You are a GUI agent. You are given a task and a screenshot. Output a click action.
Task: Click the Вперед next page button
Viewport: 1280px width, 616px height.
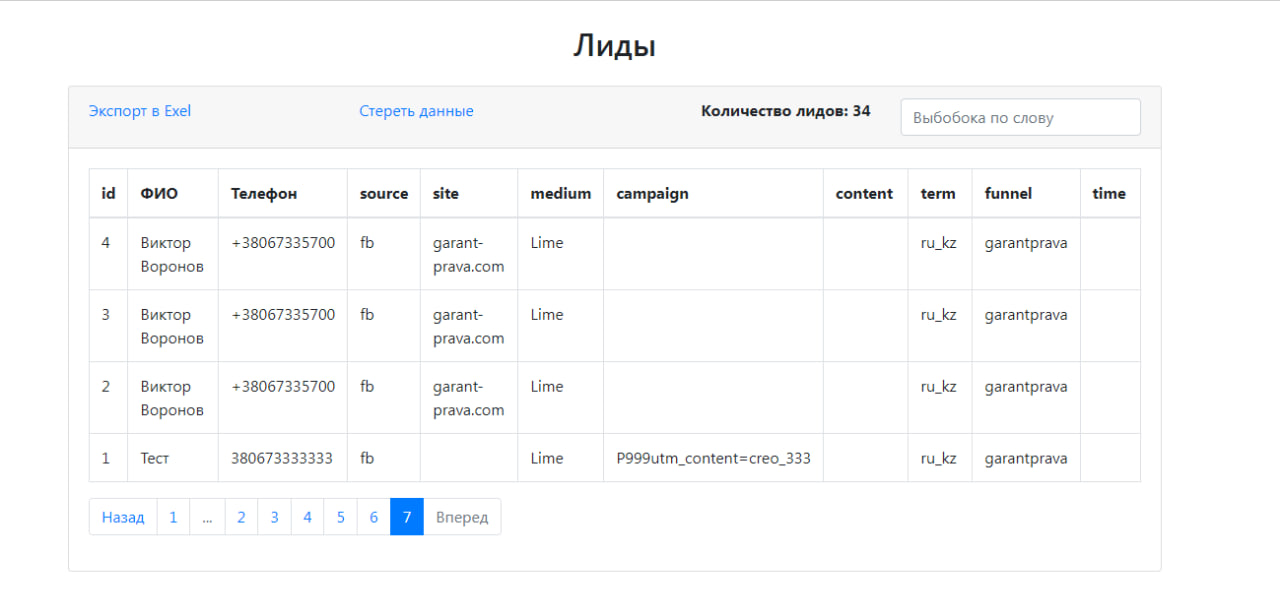click(462, 517)
